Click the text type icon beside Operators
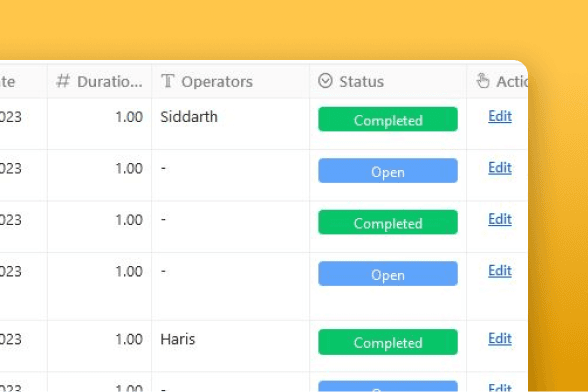Viewport: 588px width, 392px height. 168,81
